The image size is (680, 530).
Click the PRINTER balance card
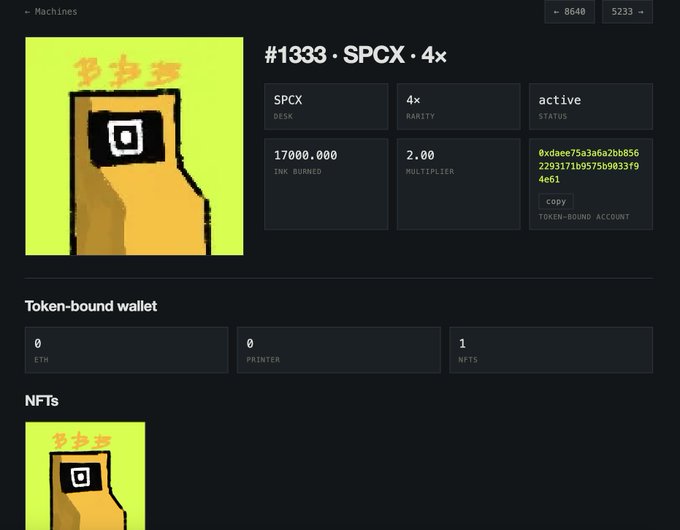339,350
